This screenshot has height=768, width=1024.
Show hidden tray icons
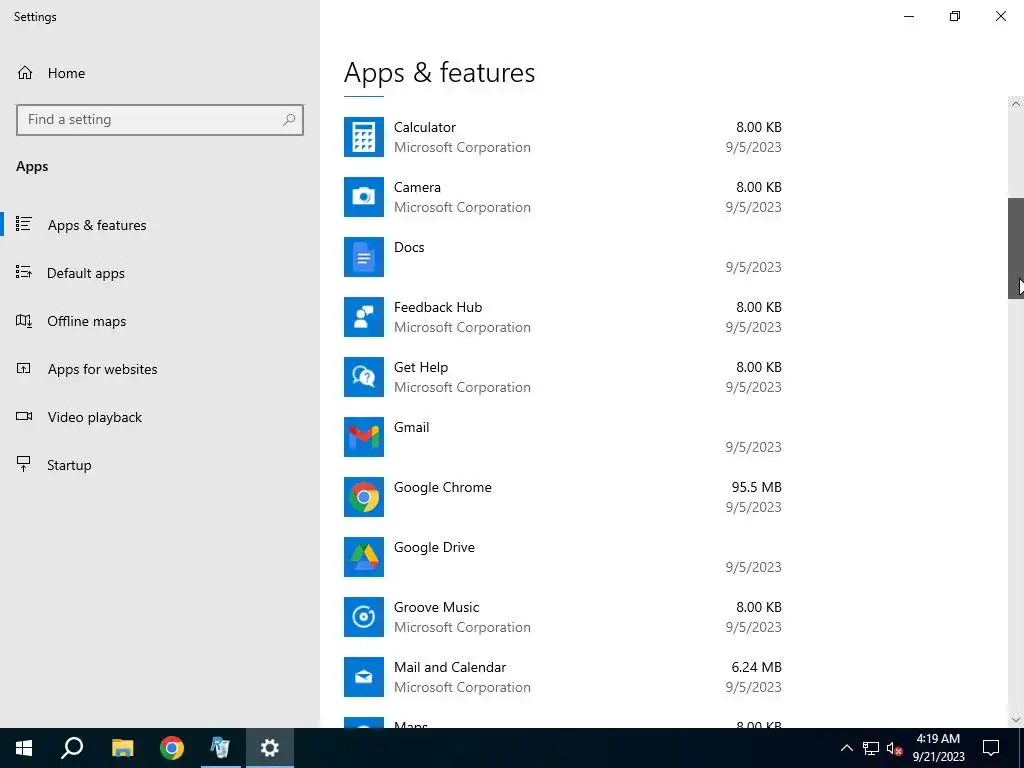[x=846, y=748]
